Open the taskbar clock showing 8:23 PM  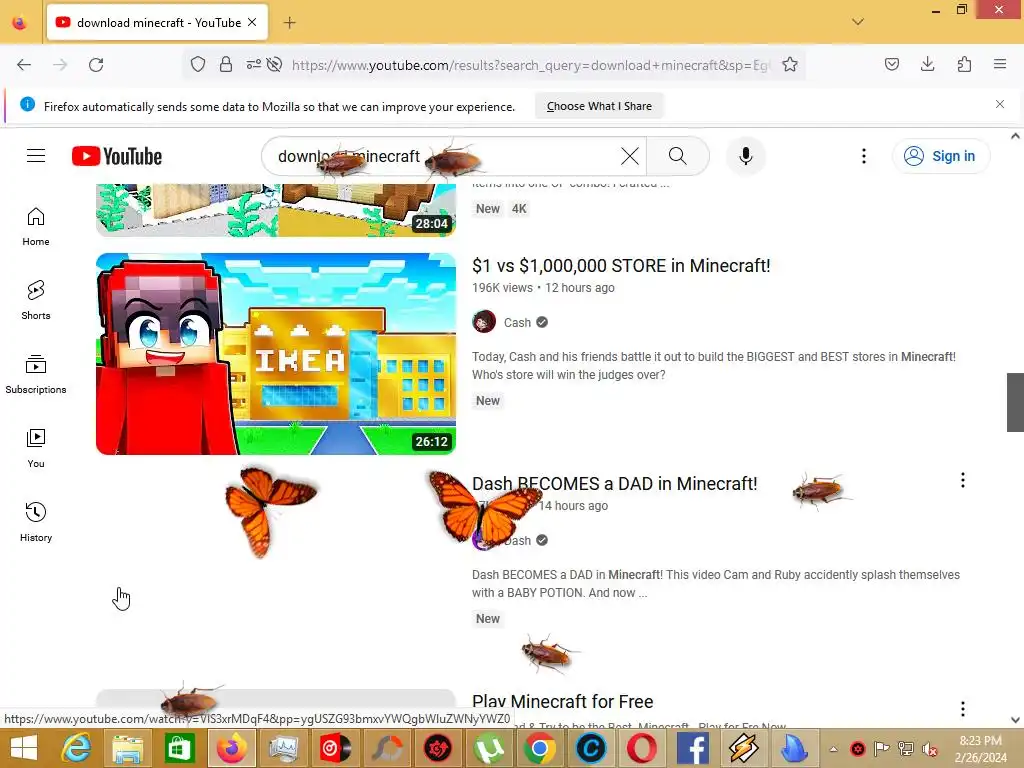click(980, 749)
